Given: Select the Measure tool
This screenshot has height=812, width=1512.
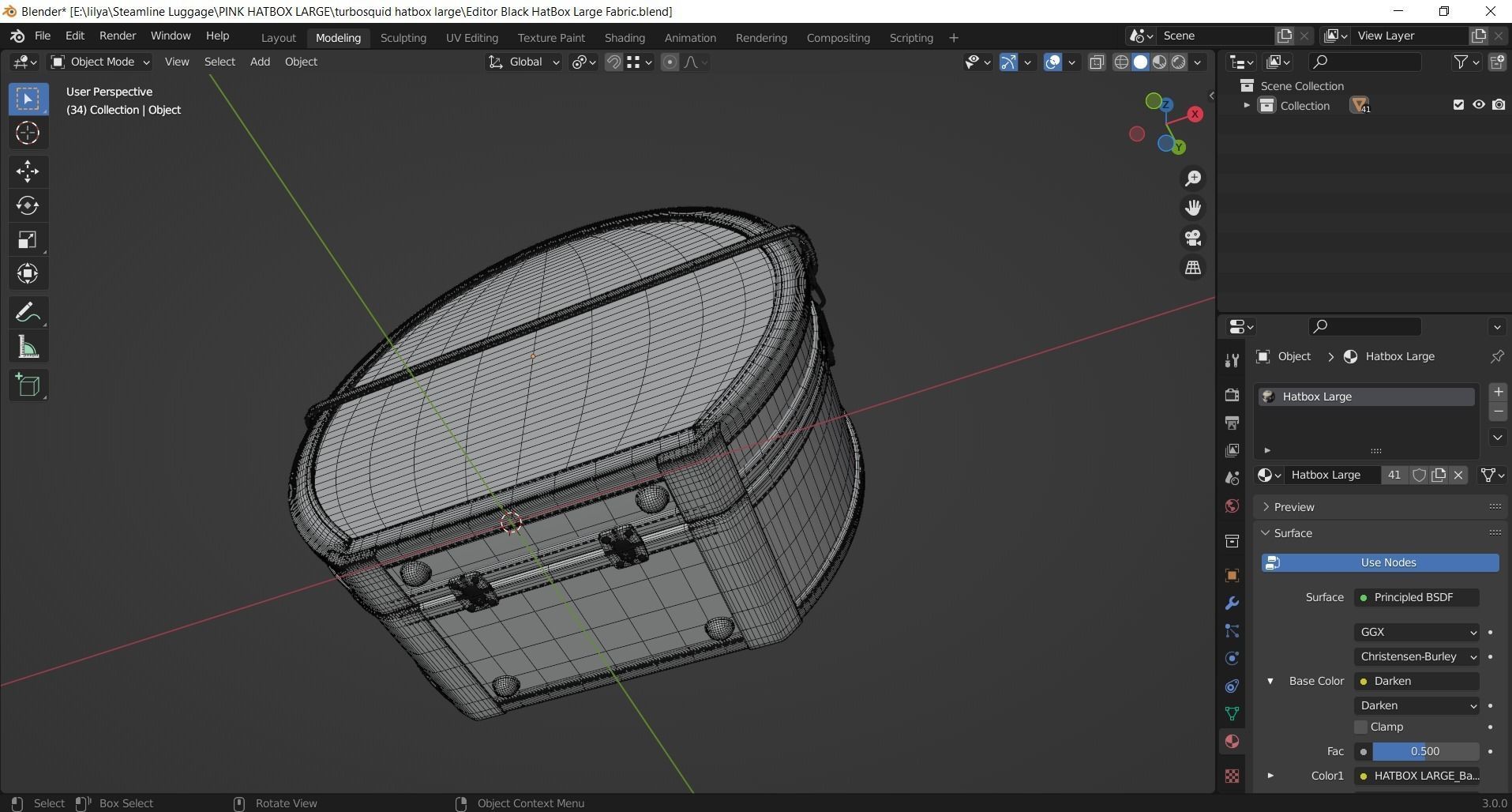Looking at the screenshot, I should pyautogui.click(x=28, y=347).
